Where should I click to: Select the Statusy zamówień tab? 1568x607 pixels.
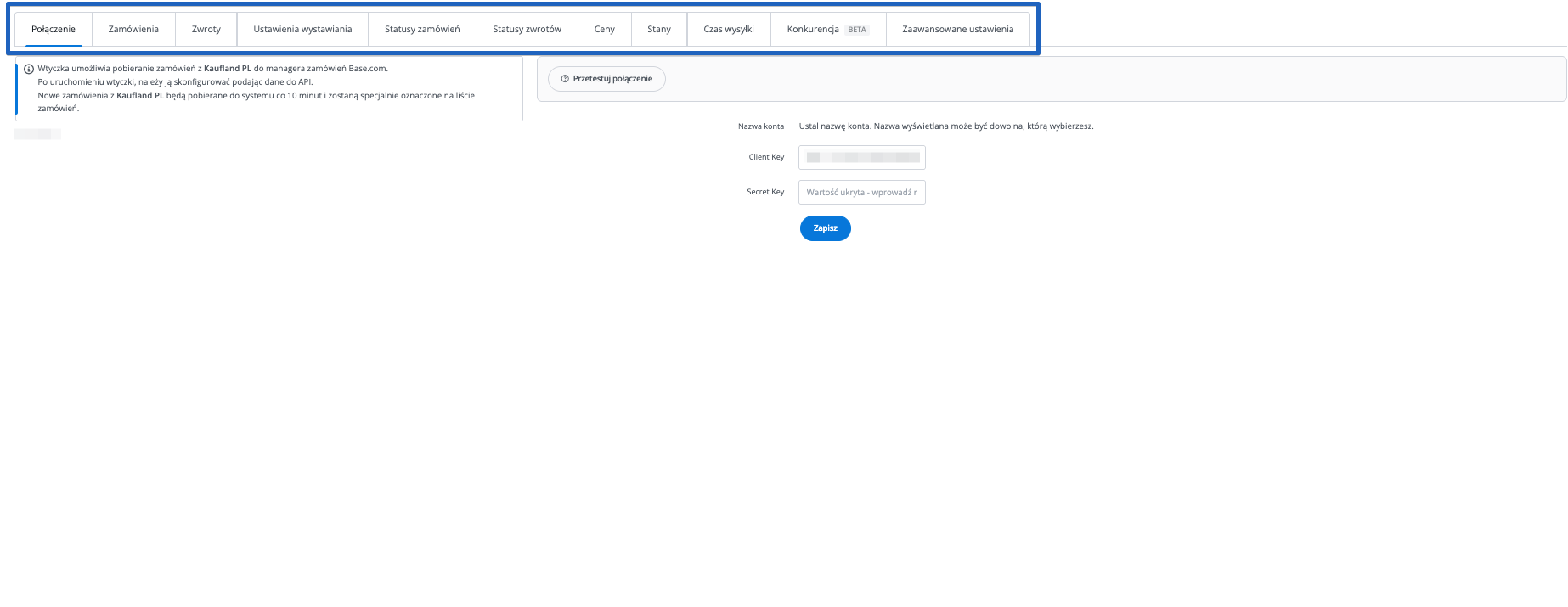coord(422,30)
